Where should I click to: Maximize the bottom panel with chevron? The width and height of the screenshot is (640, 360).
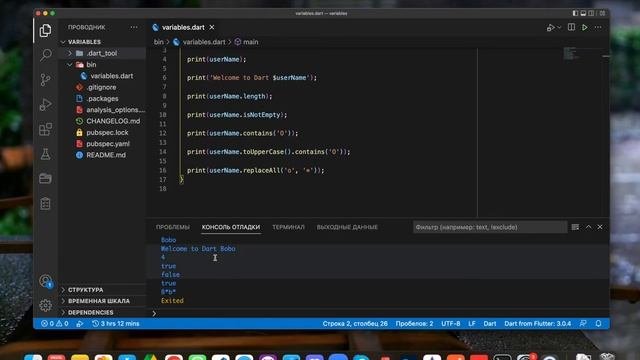tap(589, 227)
